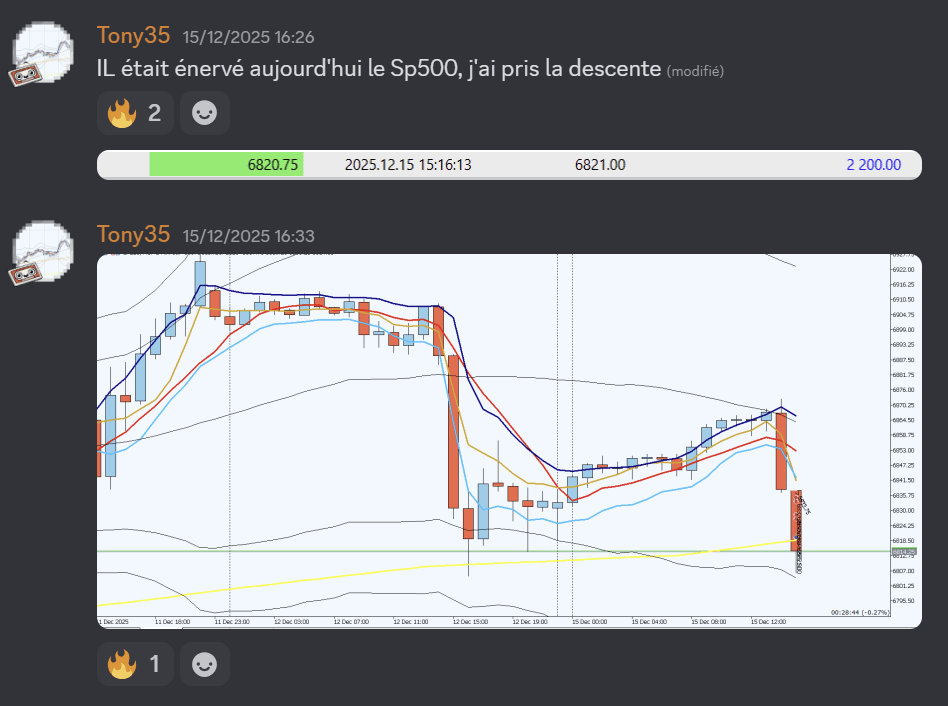Image resolution: width=948 pixels, height=706 pixels.
Task: Click the 6821.00 value in trade strip
Action: [600, 165]
